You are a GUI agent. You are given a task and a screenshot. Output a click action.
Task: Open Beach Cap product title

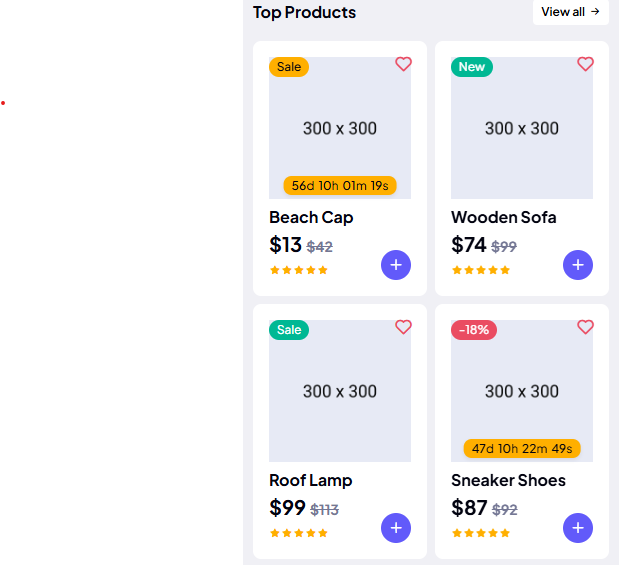click(311, 217)
